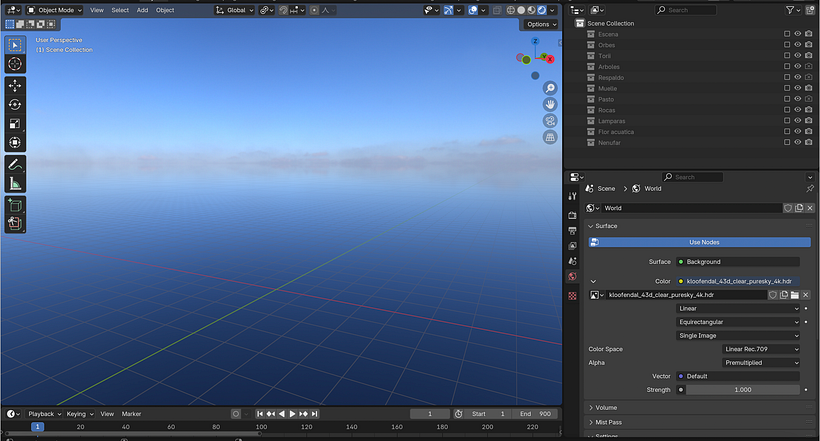Viewport: 820px width, 441px height.
Task: Open the Scene properties tab
Action: click(x=572, y=261)
